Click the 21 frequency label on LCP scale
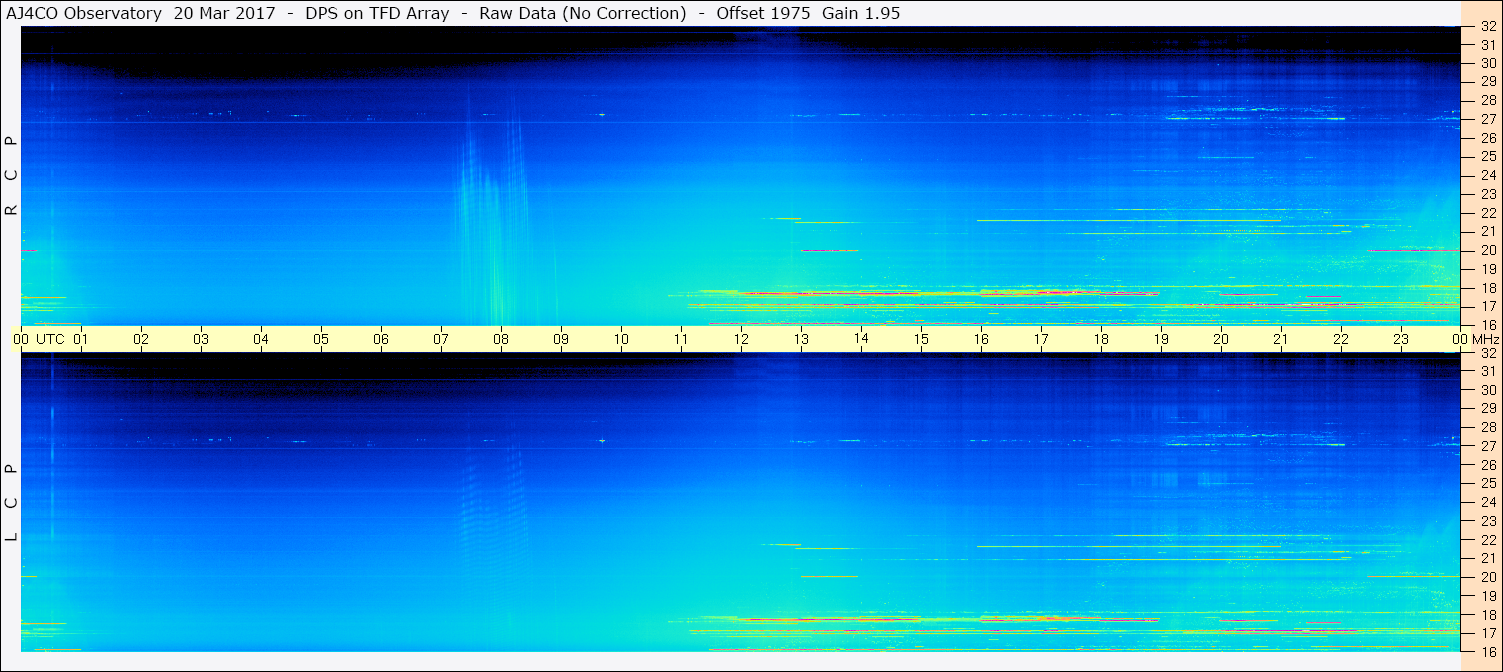This screenshot has width=1503, height=672. click(x=1488, y=558)
